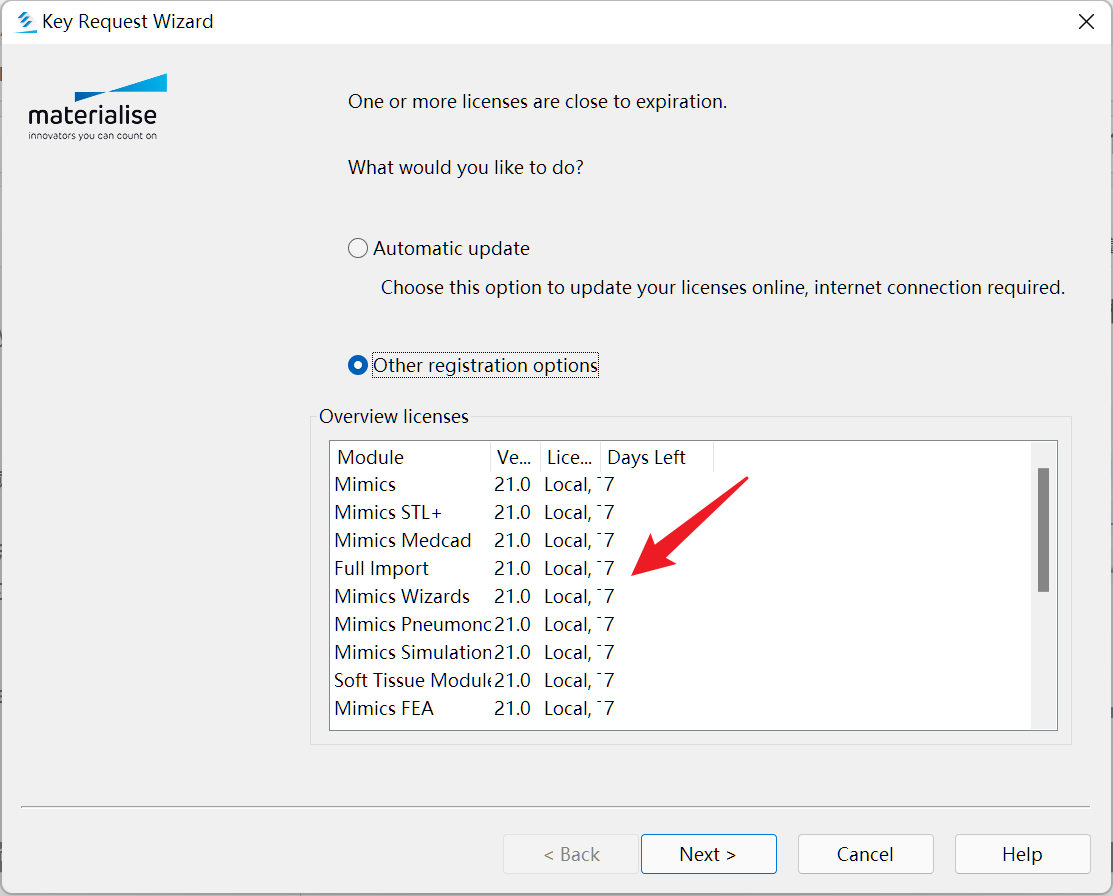Viewport: 1113px width, 896px height.
Task: Click the disabled Back button
Action: click(x=571, y=854)
